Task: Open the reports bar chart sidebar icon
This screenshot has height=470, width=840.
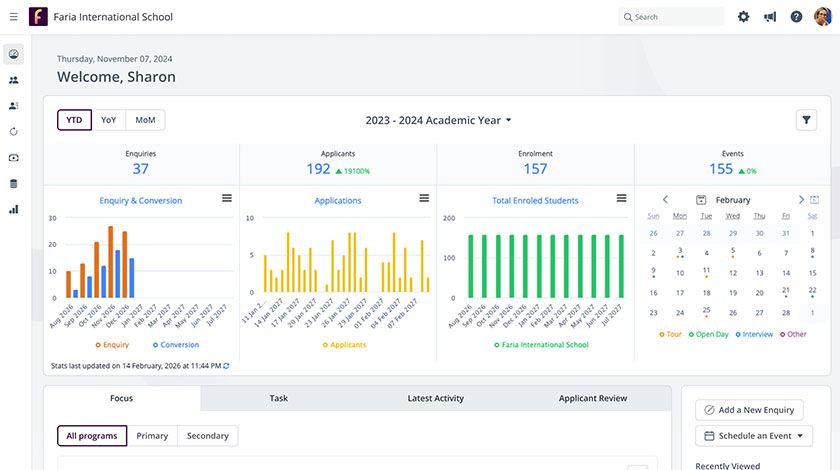Action: [x=13, y=210]
